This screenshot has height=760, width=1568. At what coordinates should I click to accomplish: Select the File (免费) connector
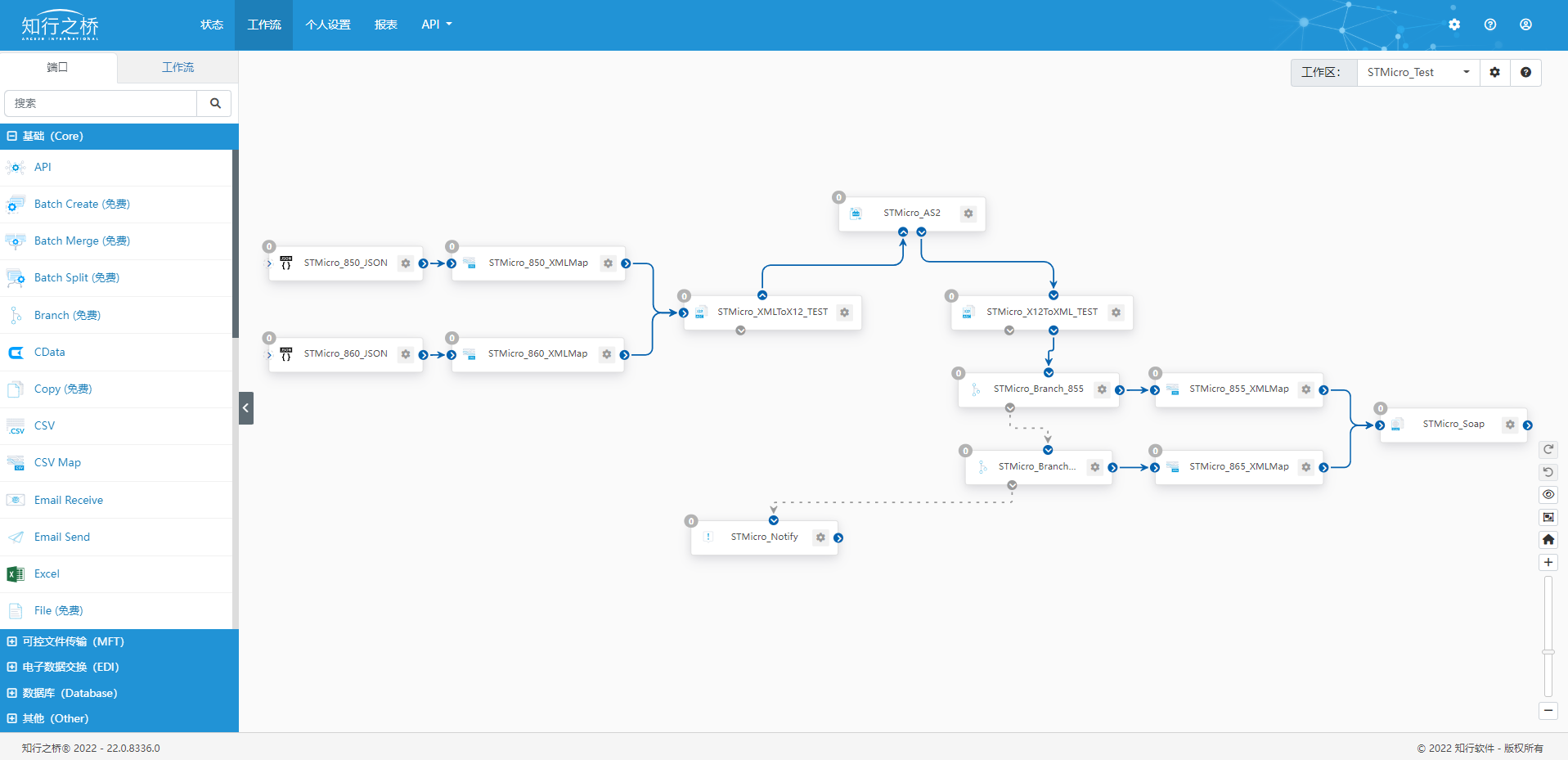coord(116,610)
